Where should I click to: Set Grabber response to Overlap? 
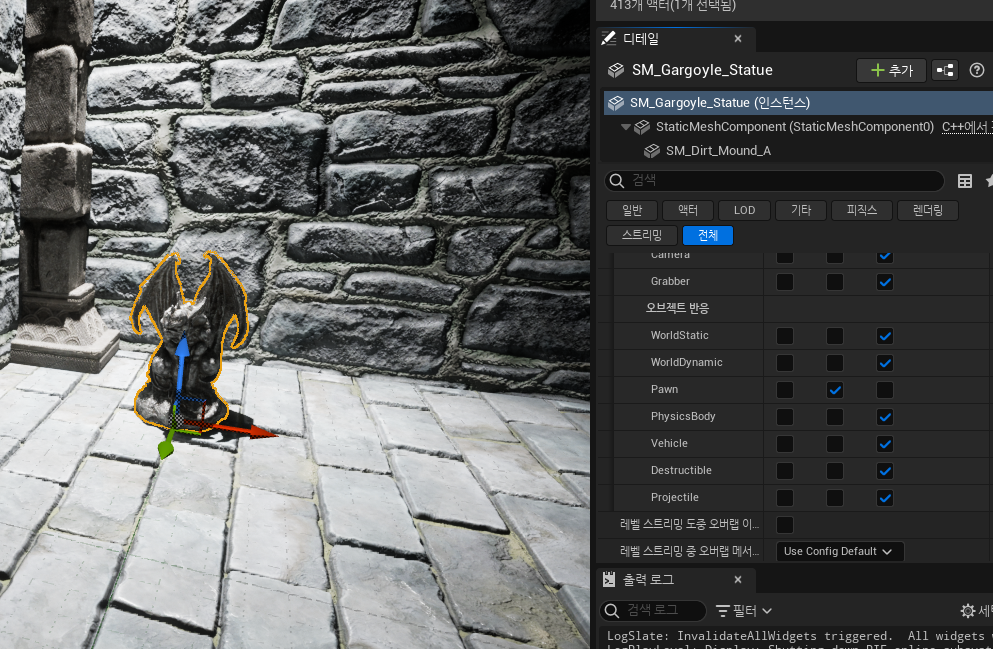[835, 282]
